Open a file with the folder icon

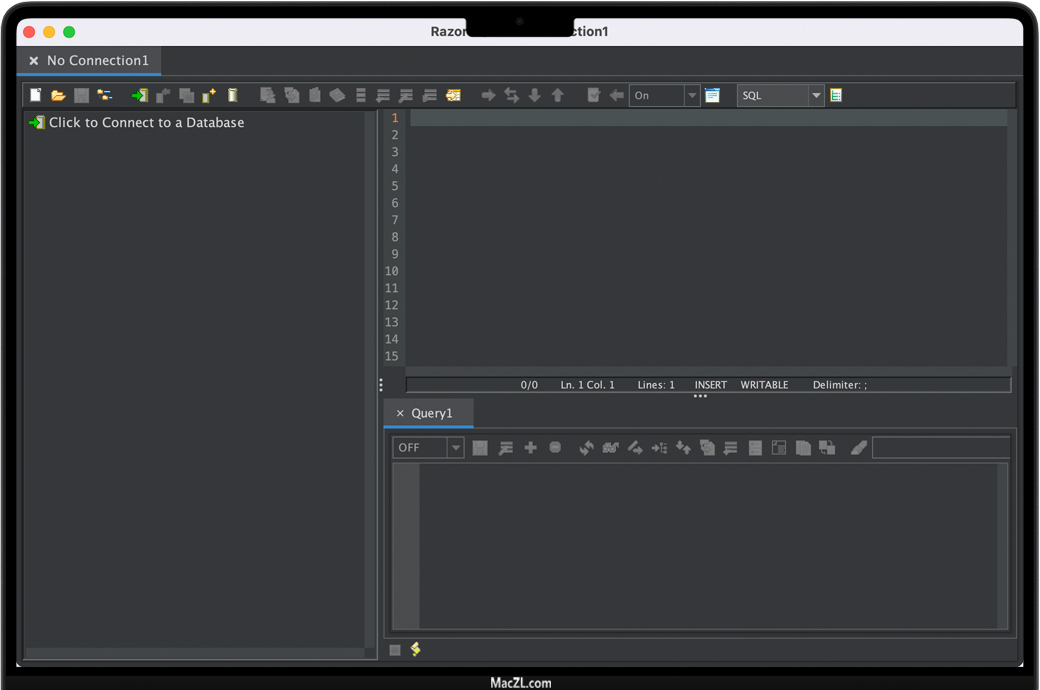(x=59, y=95)
